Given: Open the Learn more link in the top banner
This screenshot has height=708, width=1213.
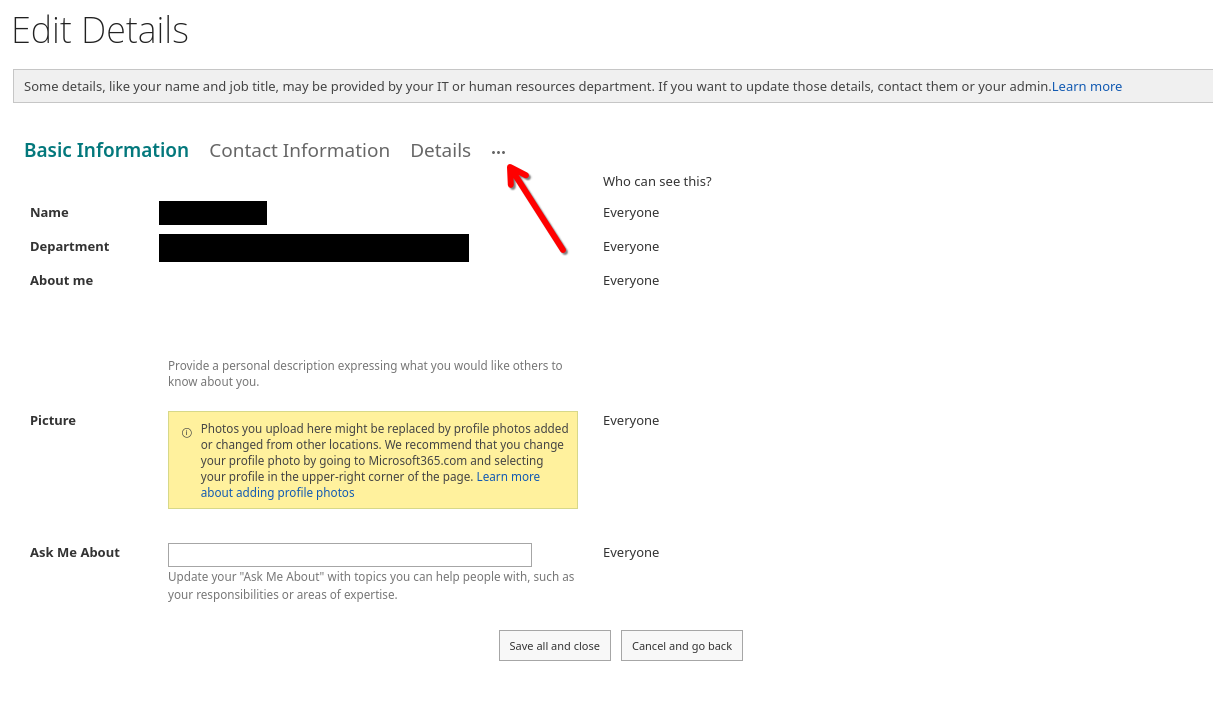Looking at the screenshot, I should pyautogui.click(x=1086, y=86).
